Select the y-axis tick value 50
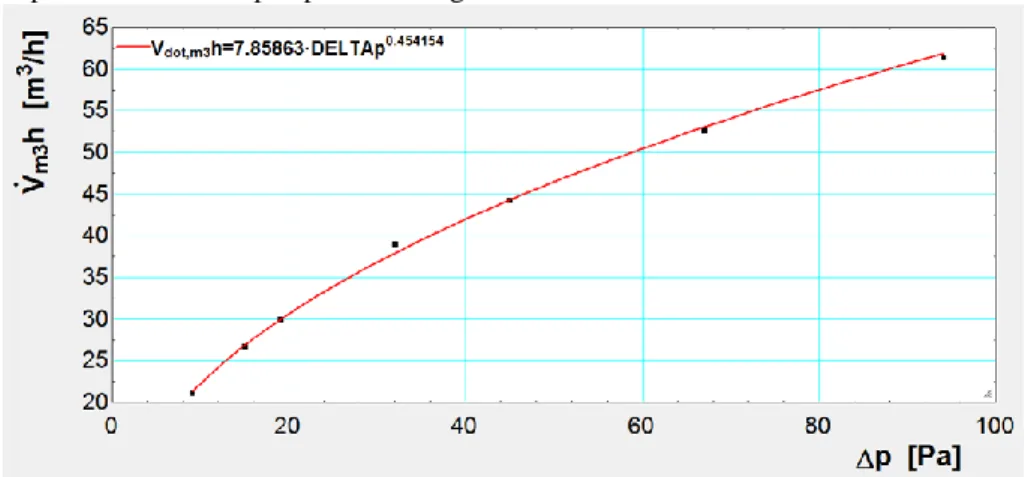The image size is (1025, 477). pyautogui.click(x=93, y=152)
